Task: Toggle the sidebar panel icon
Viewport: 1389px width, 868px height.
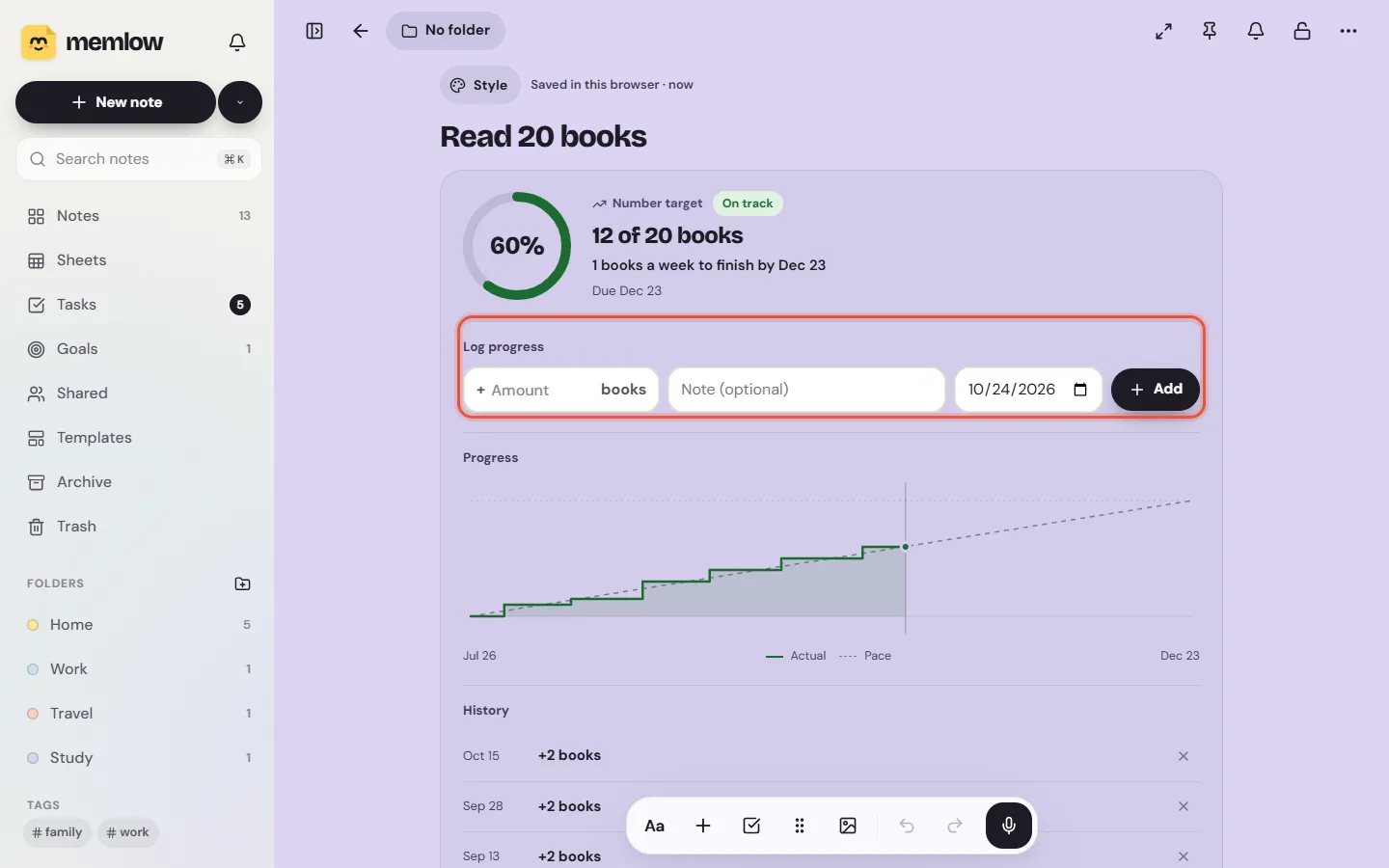Action: [314, 31]
